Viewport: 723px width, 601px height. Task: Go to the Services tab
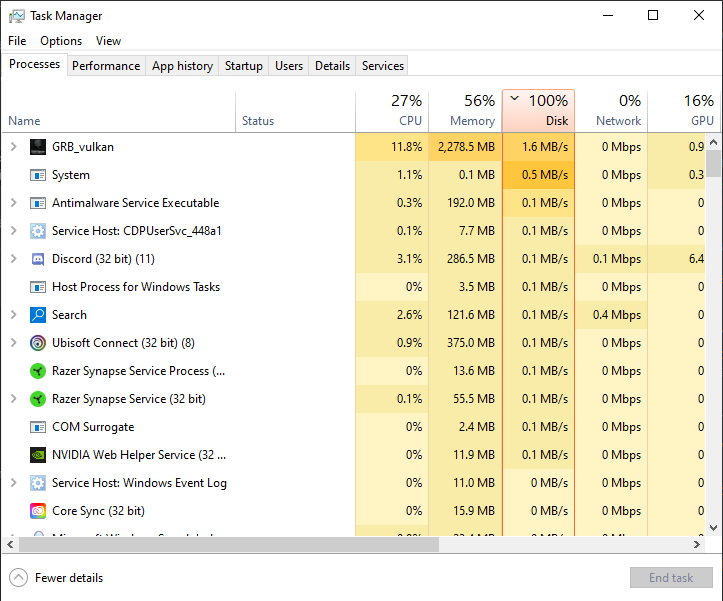383,66
